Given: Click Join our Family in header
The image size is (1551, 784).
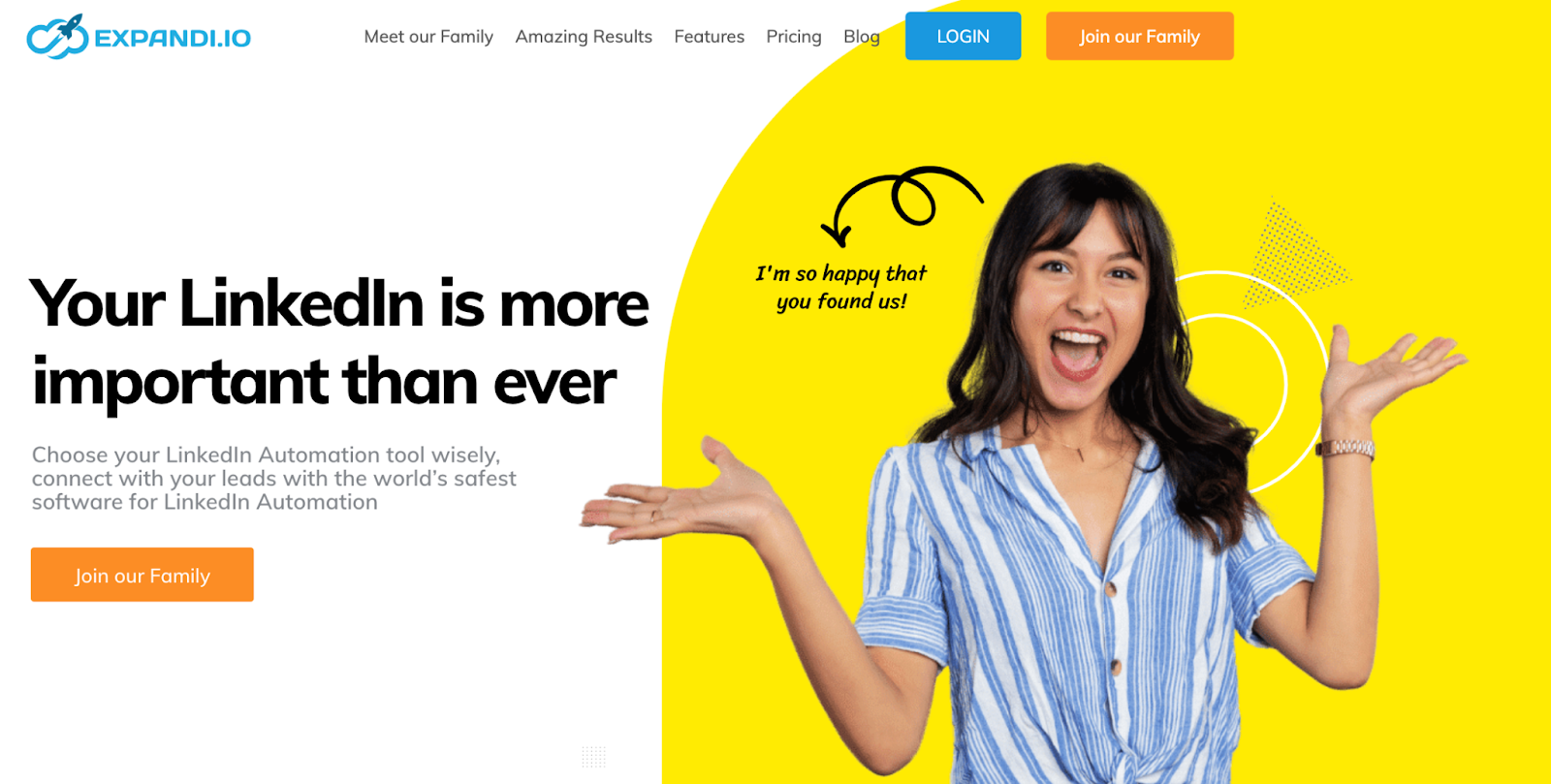Looking at the screenshot, I should 1140,36.
